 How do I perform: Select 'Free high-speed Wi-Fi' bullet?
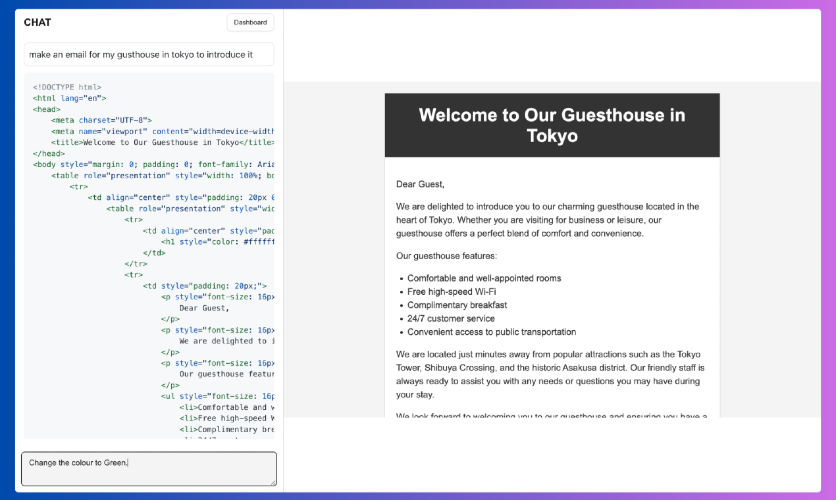click(452, 292)
